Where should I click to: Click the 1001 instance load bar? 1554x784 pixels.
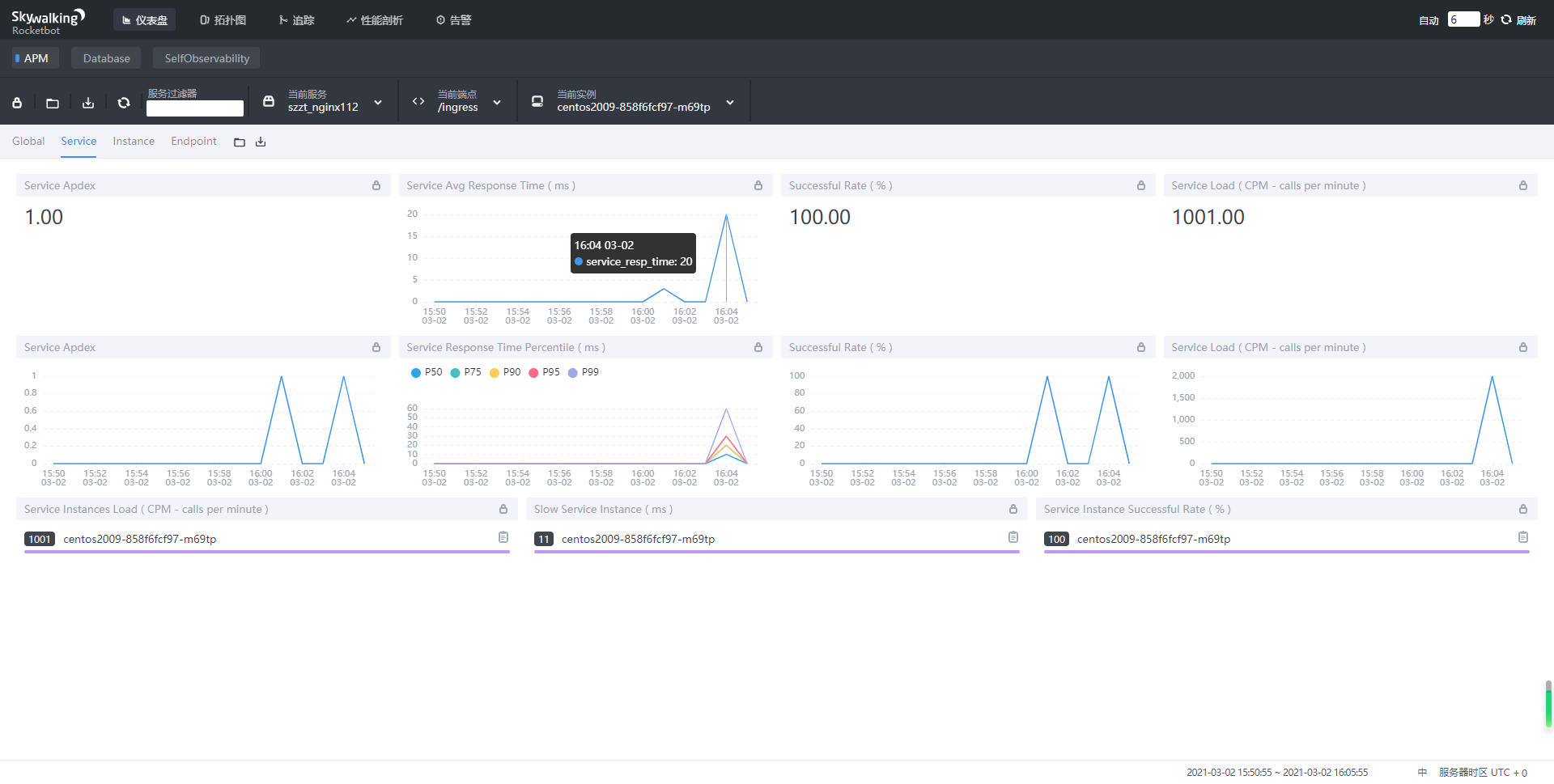tap(267, 552)
